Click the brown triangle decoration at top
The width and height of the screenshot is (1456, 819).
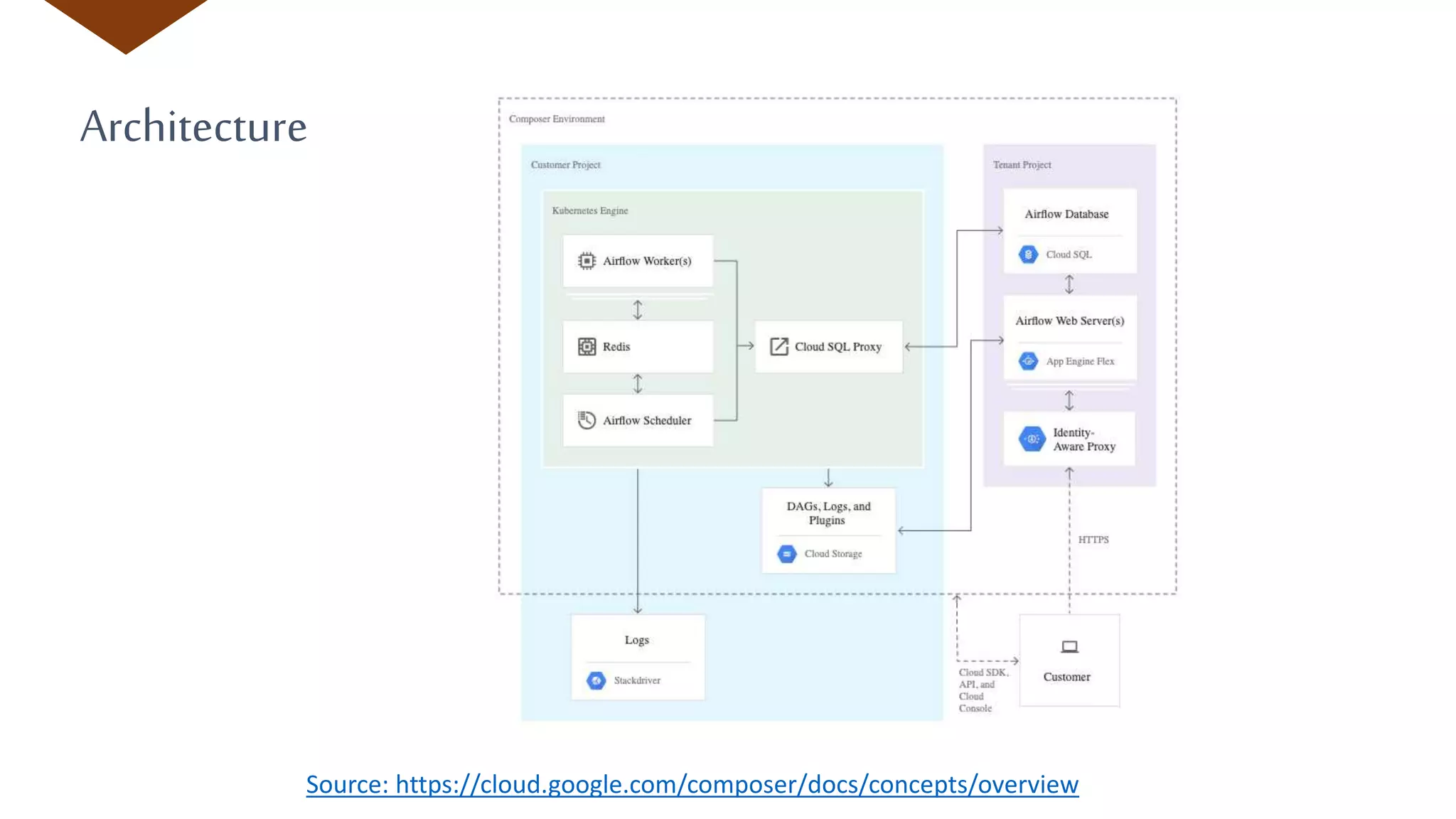pos(126,21)
